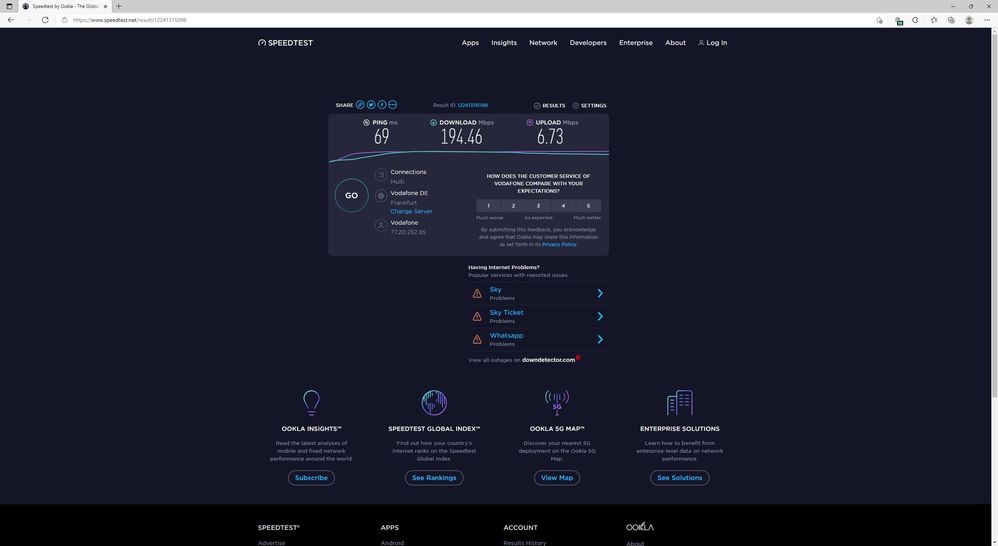Rate Vodafone customer service 5
The height and width of the screenshot is (546, 998).
coord(588,206)
